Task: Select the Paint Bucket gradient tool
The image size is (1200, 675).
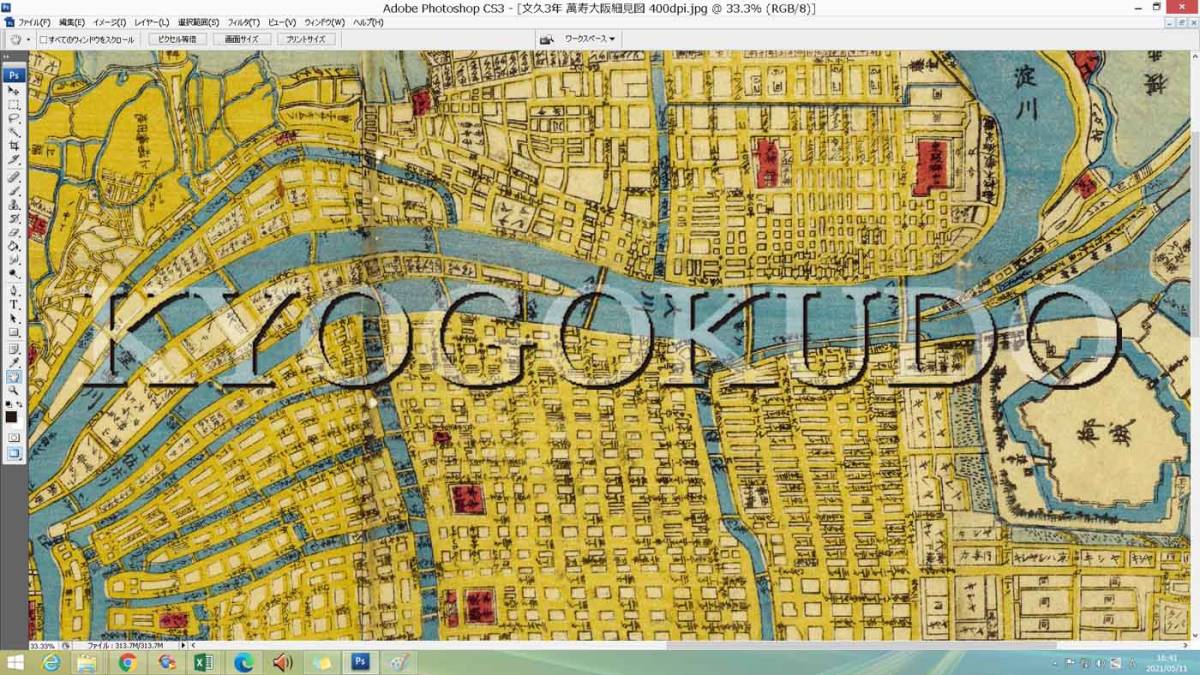Action: pos(14,246)
